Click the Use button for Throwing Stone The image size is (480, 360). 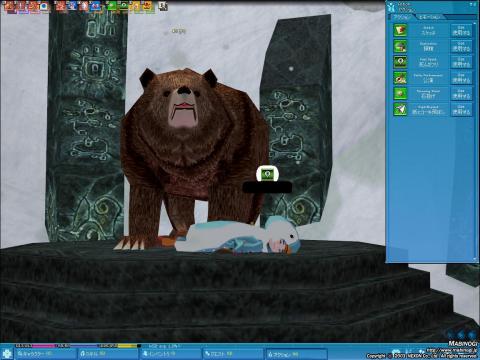click(461, 93)
